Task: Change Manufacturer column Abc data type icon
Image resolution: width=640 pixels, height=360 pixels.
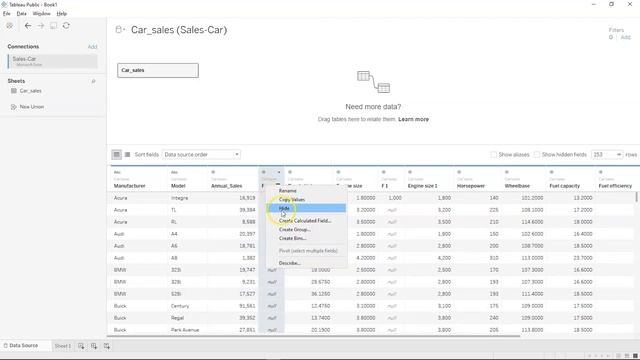Action: 117,172
